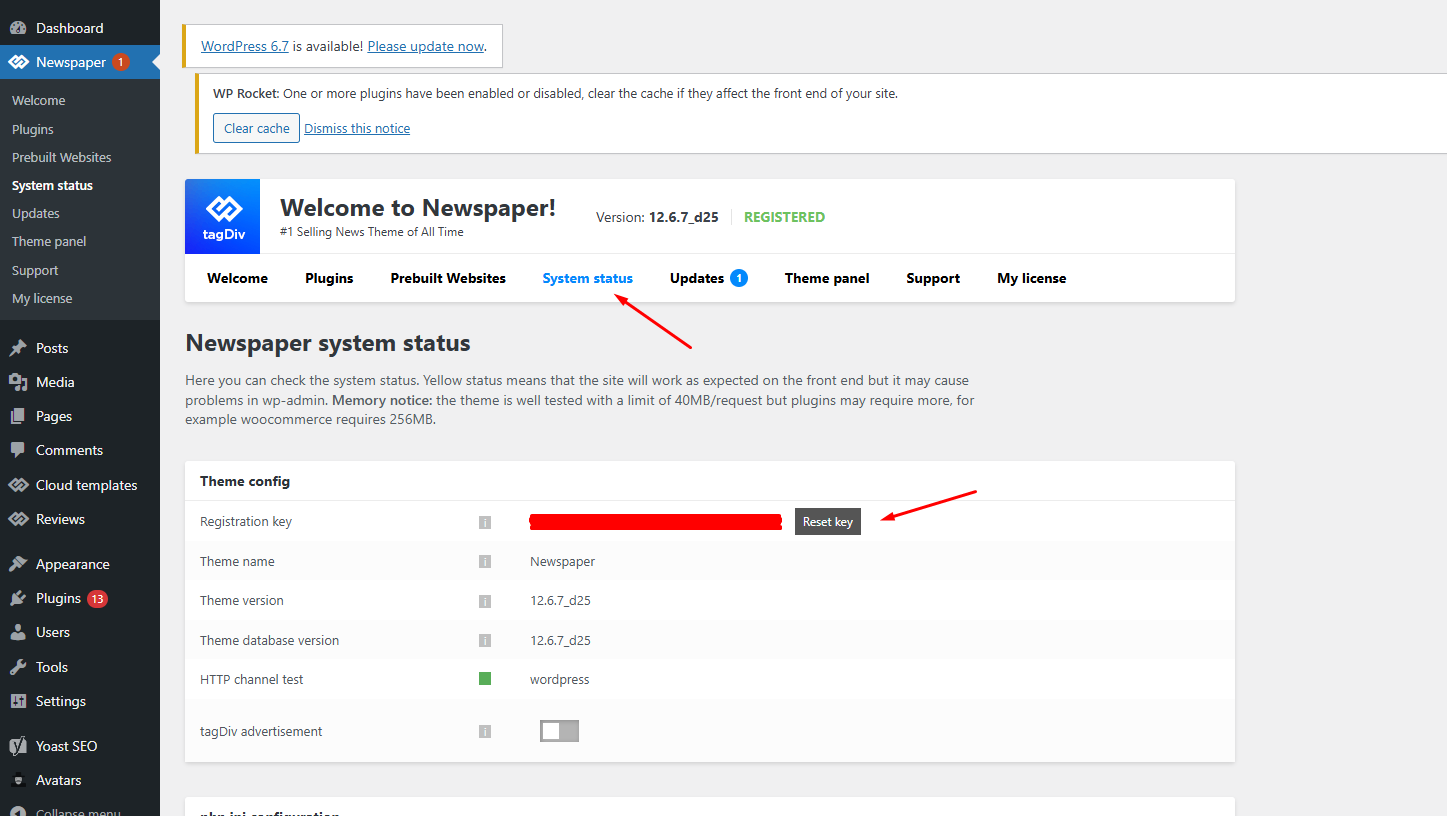Click the Theme config section heading
The height and width of the screenshot is (816, 1447).
245,481
